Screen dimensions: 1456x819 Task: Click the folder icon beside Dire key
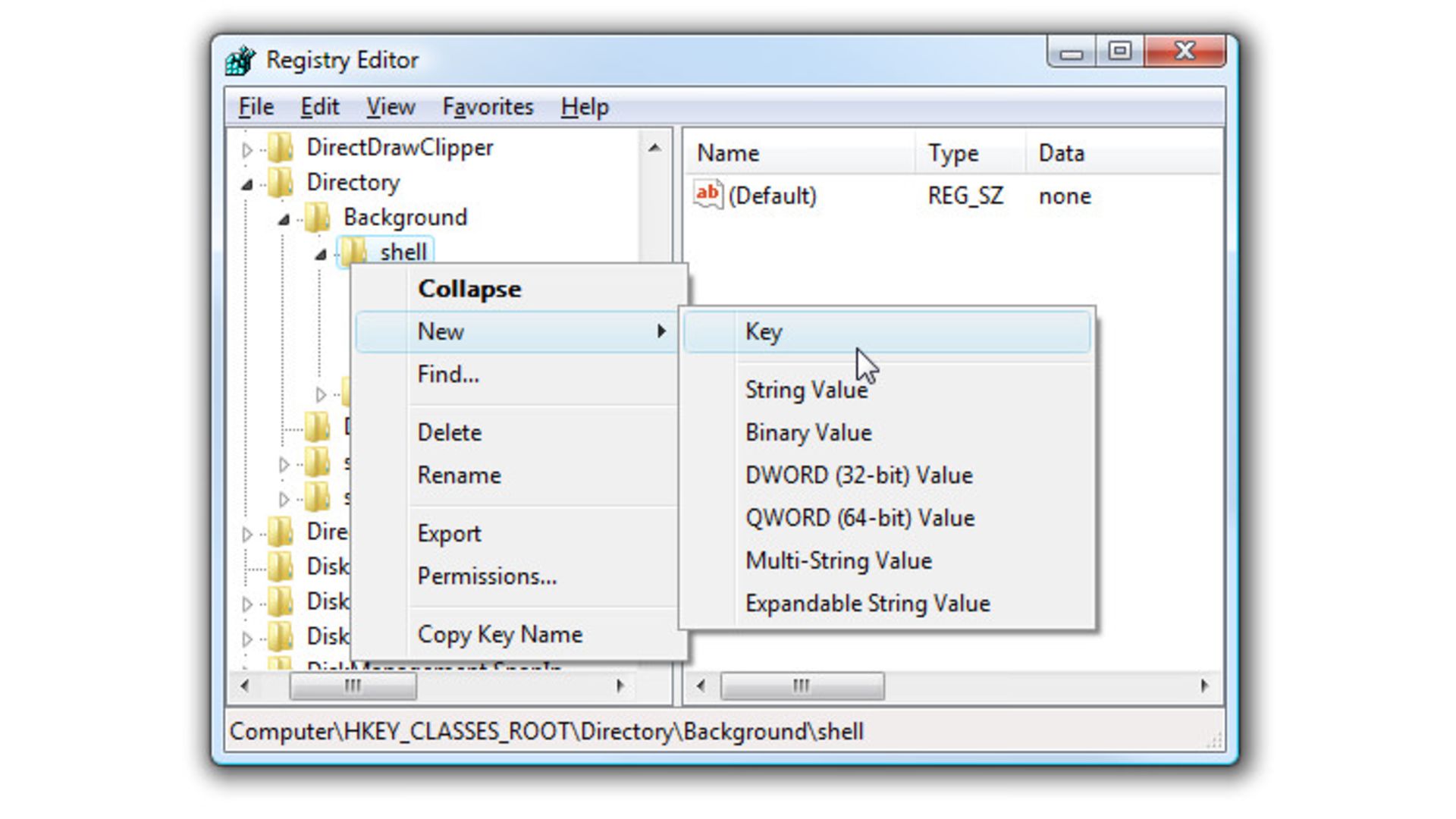pos(281,532)
